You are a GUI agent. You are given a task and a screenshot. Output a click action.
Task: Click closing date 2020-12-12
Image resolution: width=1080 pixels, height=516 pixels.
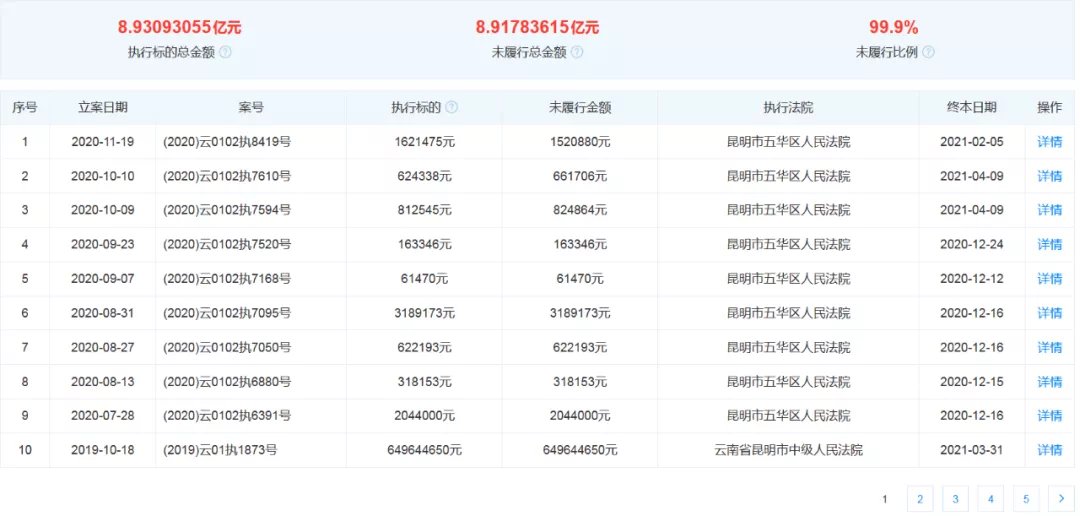point(972,279)
